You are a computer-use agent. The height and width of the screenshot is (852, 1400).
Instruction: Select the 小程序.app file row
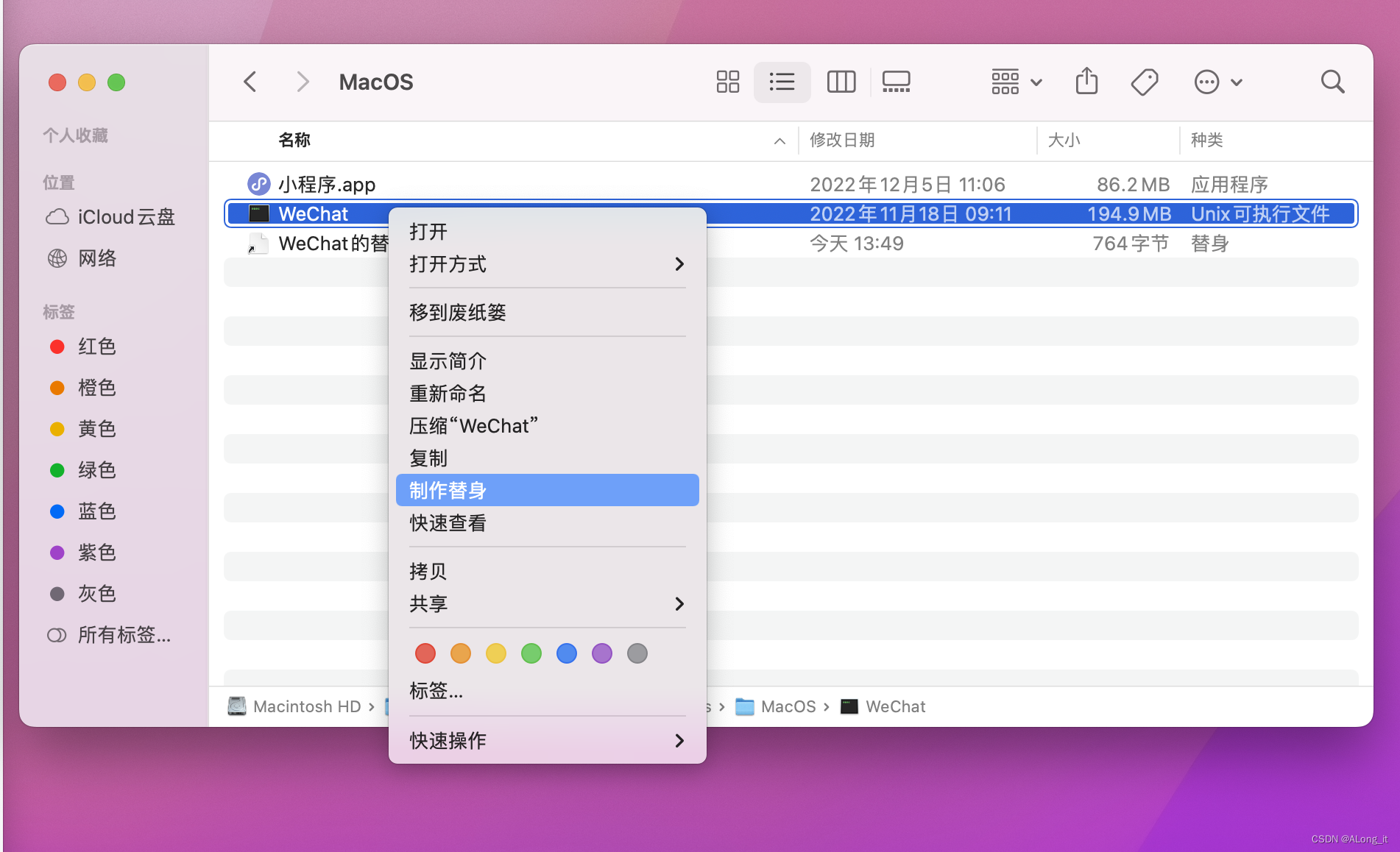791,184
